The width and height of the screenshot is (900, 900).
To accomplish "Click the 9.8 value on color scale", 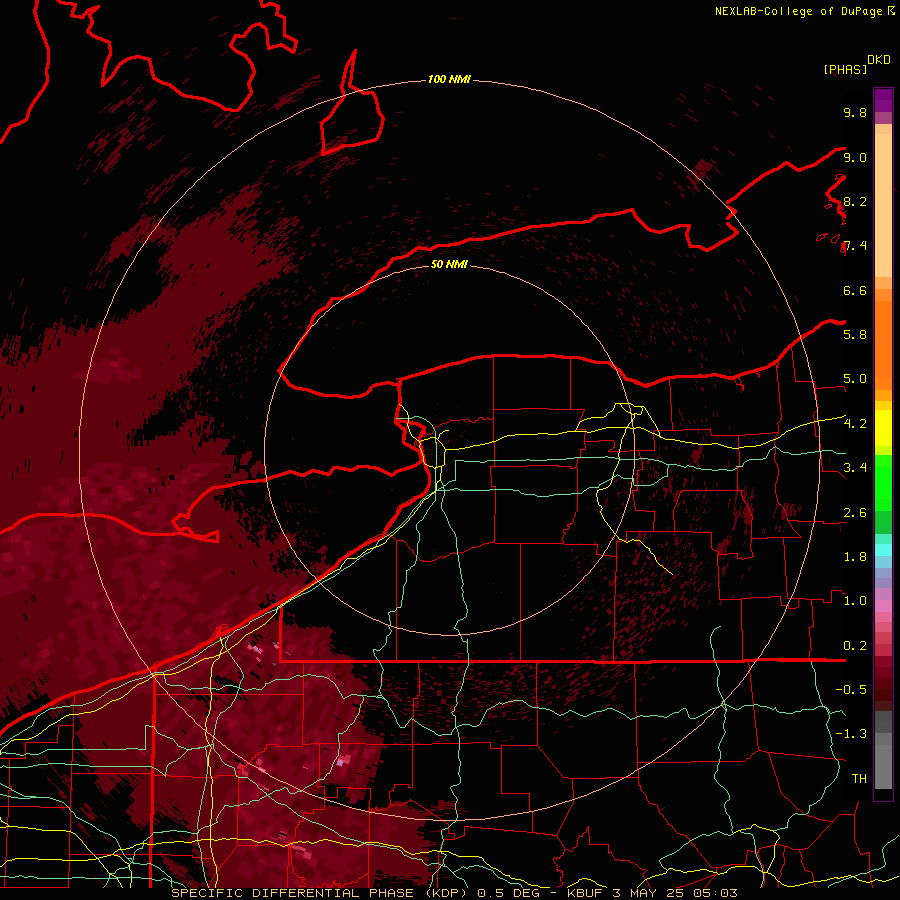I will [x=855, y=112].
